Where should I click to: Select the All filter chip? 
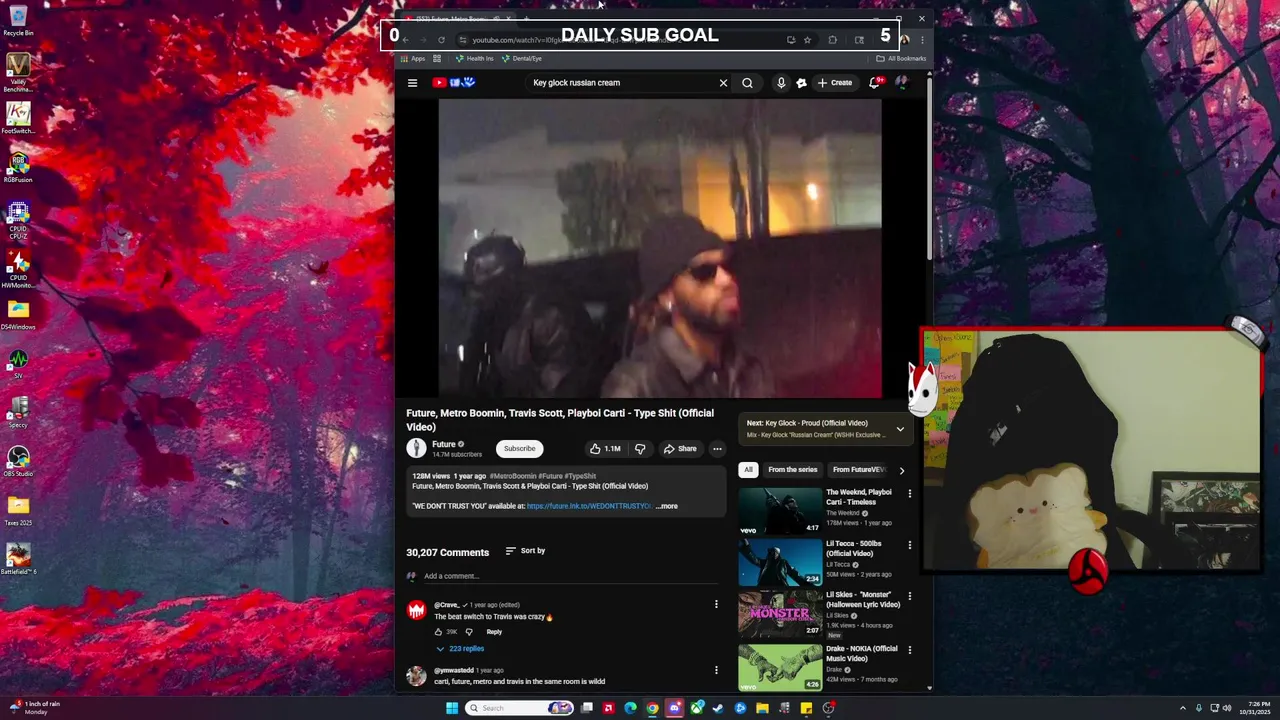coord(748,470)
